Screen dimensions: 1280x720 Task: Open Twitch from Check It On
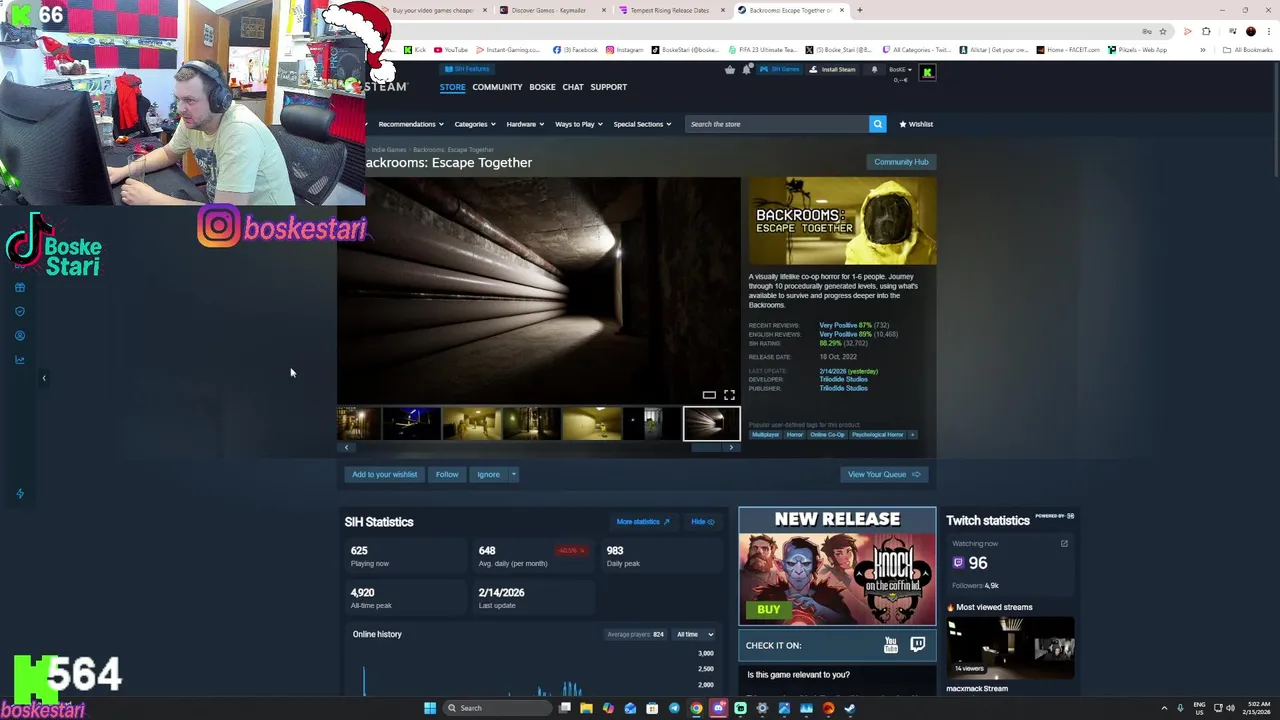(918, 645)
